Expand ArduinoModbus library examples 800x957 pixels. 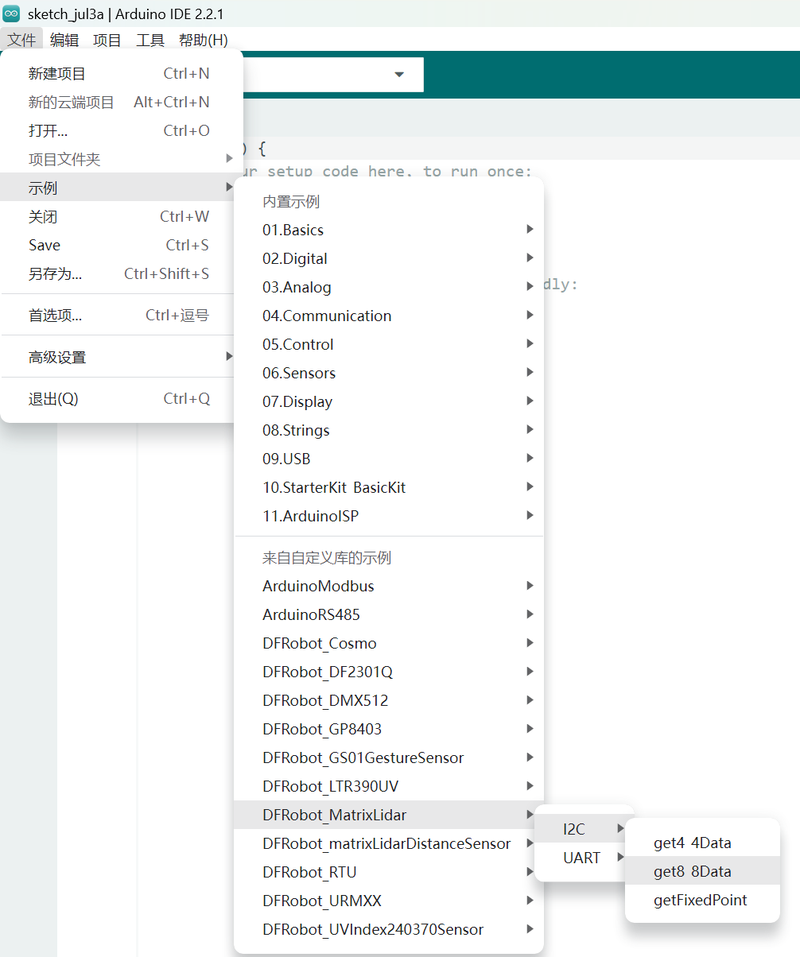pyautogui.click(x=318, y=586)
